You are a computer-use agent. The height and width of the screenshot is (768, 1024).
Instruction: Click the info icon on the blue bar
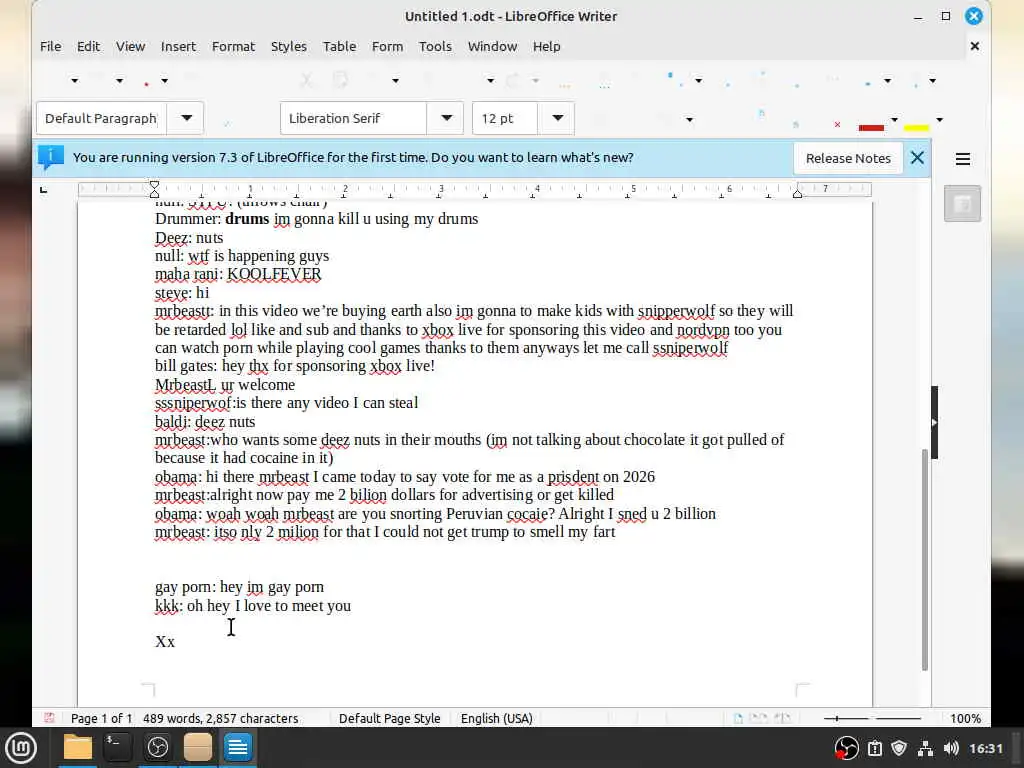tap(50, 157)
